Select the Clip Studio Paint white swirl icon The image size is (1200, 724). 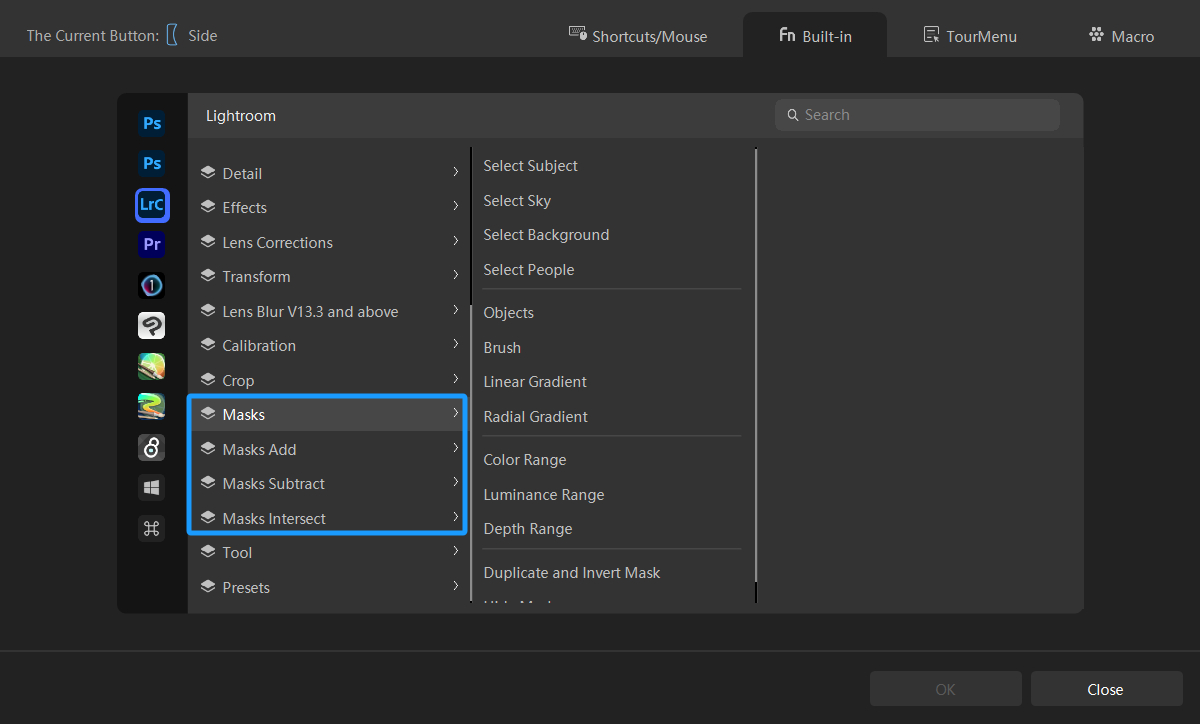click(x=152, y=326)
